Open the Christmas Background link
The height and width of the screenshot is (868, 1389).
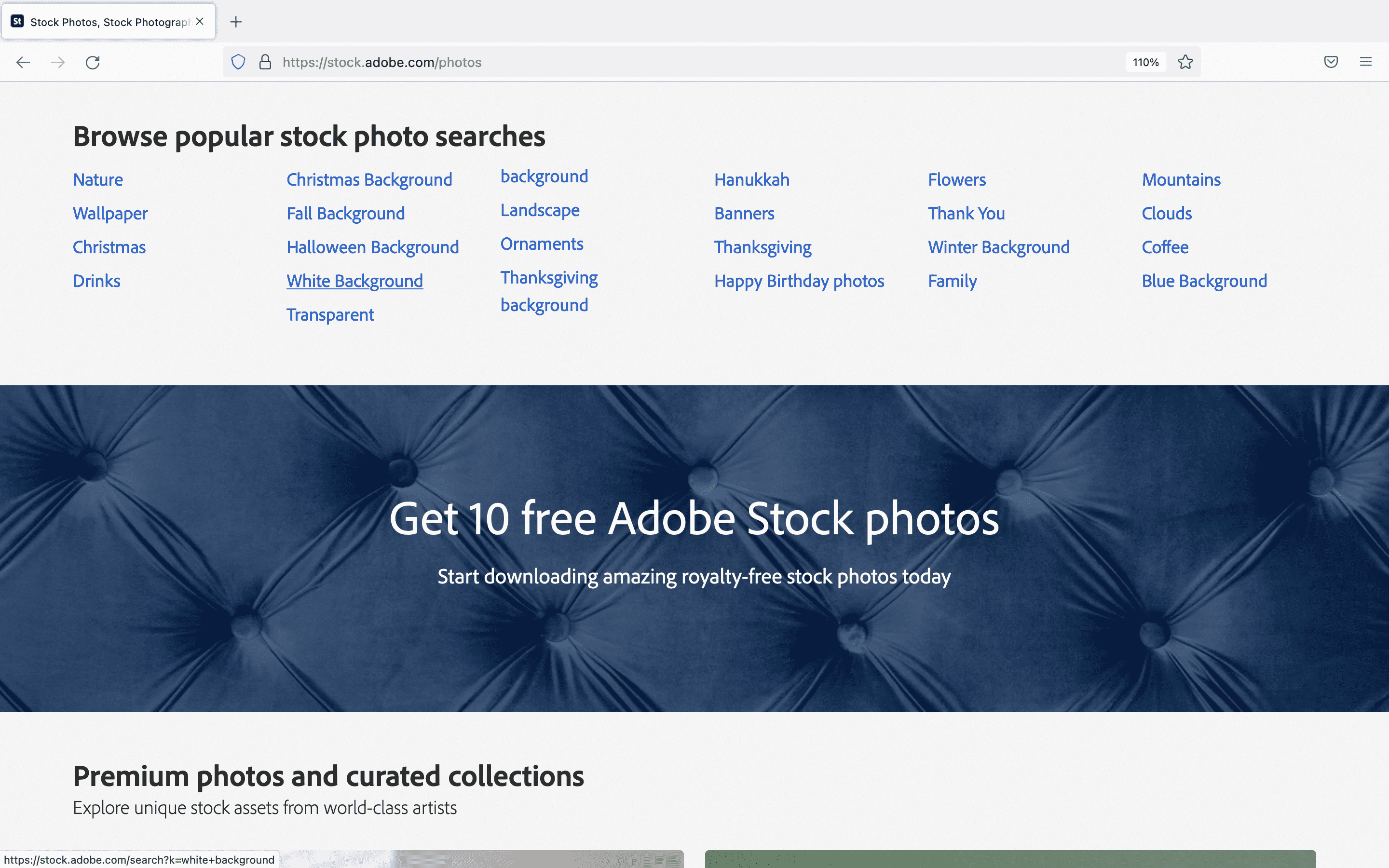pos(369,180)
